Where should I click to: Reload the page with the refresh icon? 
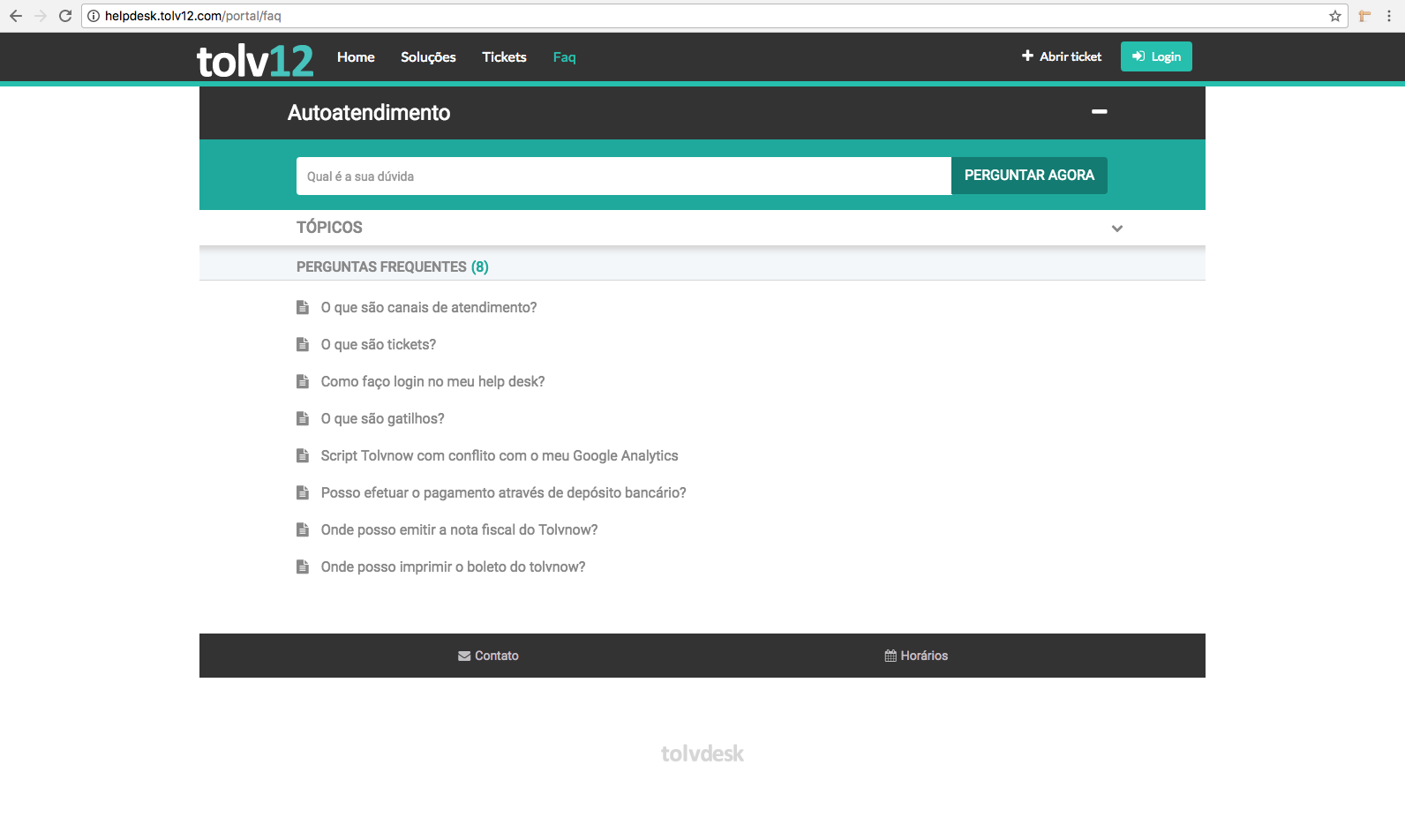(65, 16)
